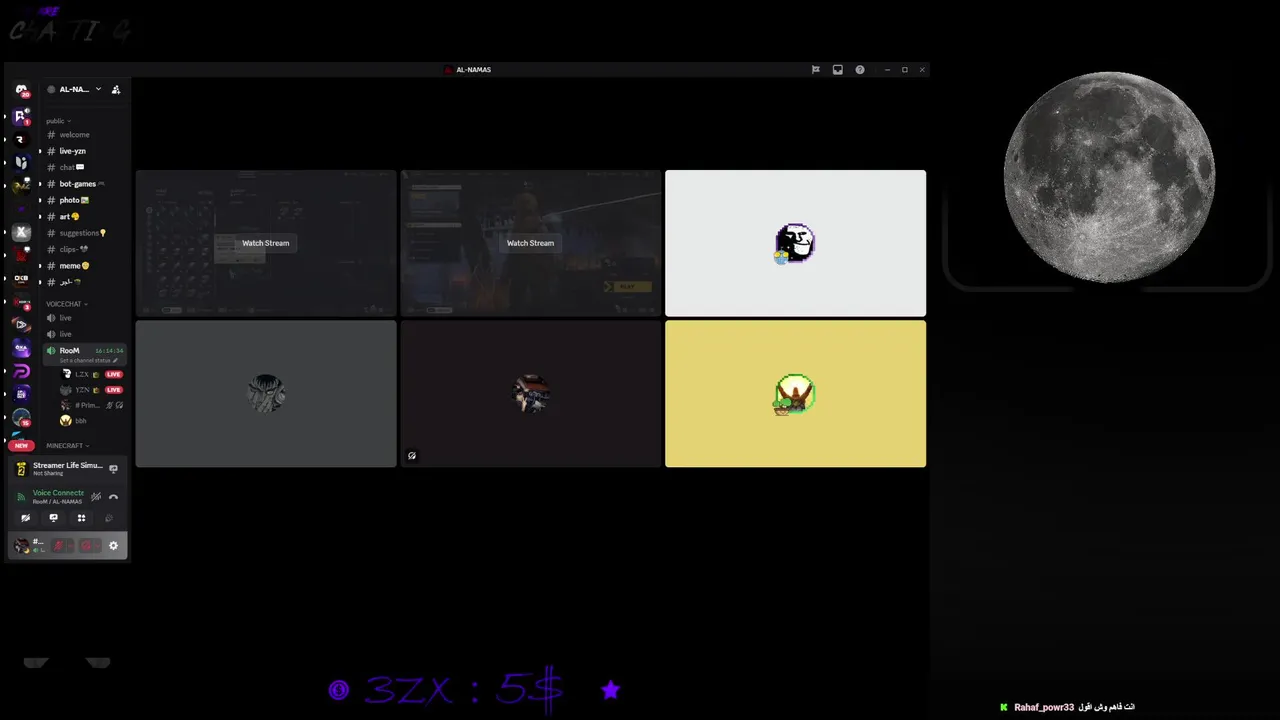
Task: Select the yellow tile with green-ringed avatar
Action: tap(795, 394)
